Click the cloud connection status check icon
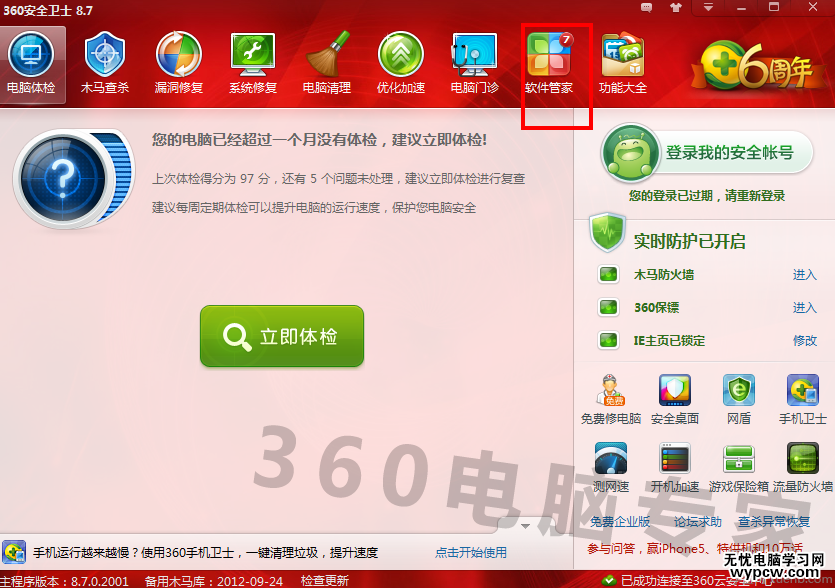Image resolution: width=835 pixels, height=588 pixels. [609, 580]
